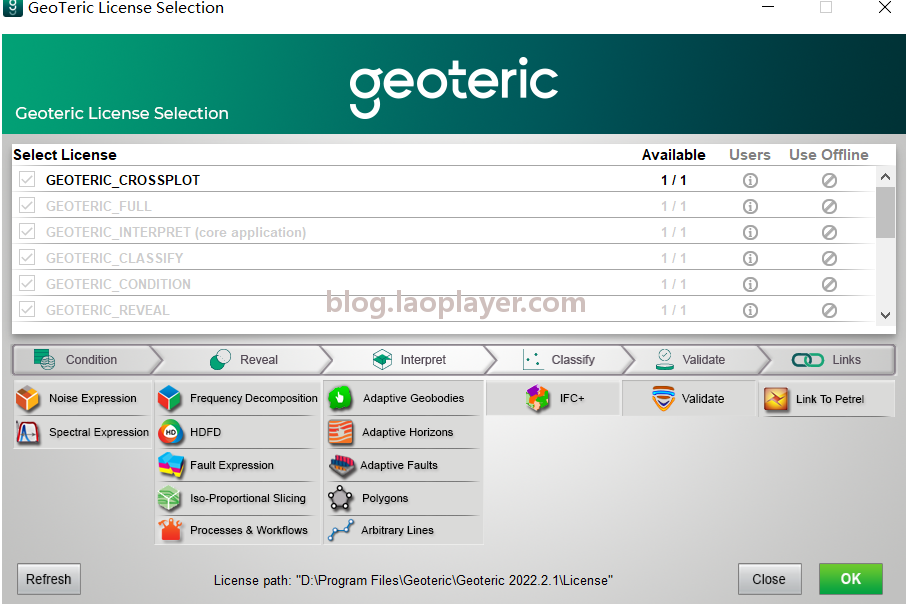Select the Links workflow tab
Viewport: 907px width, 610px height.
click(x=827, y=360)
